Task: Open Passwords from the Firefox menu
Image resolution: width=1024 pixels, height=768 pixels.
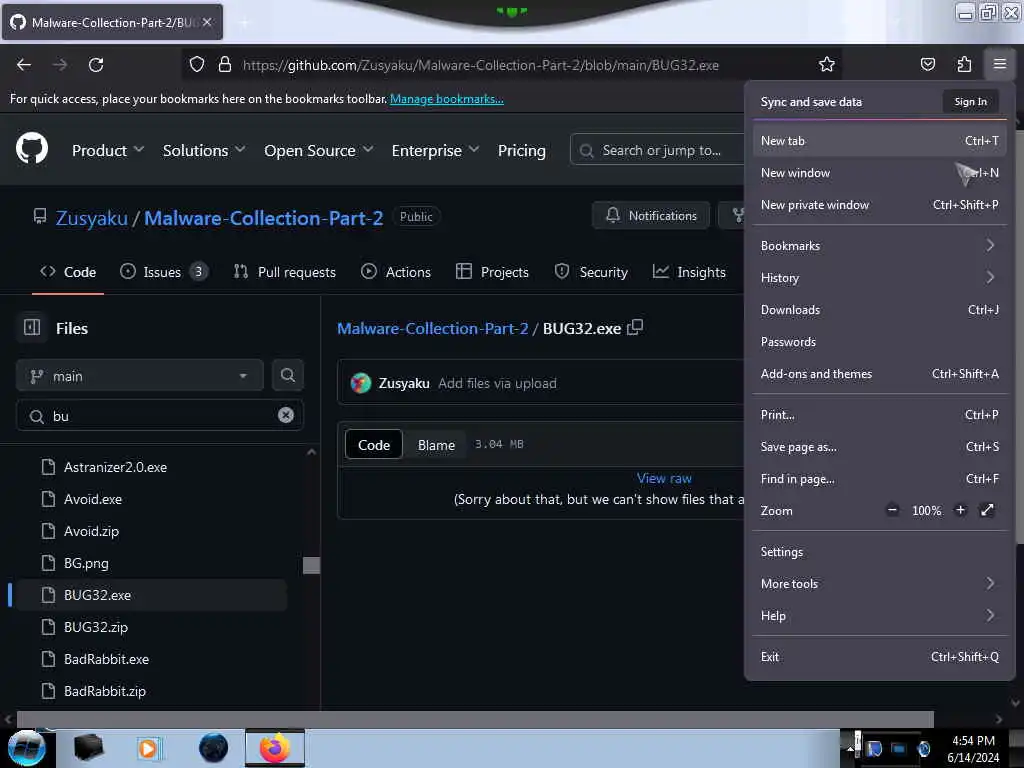Action: 879,342
